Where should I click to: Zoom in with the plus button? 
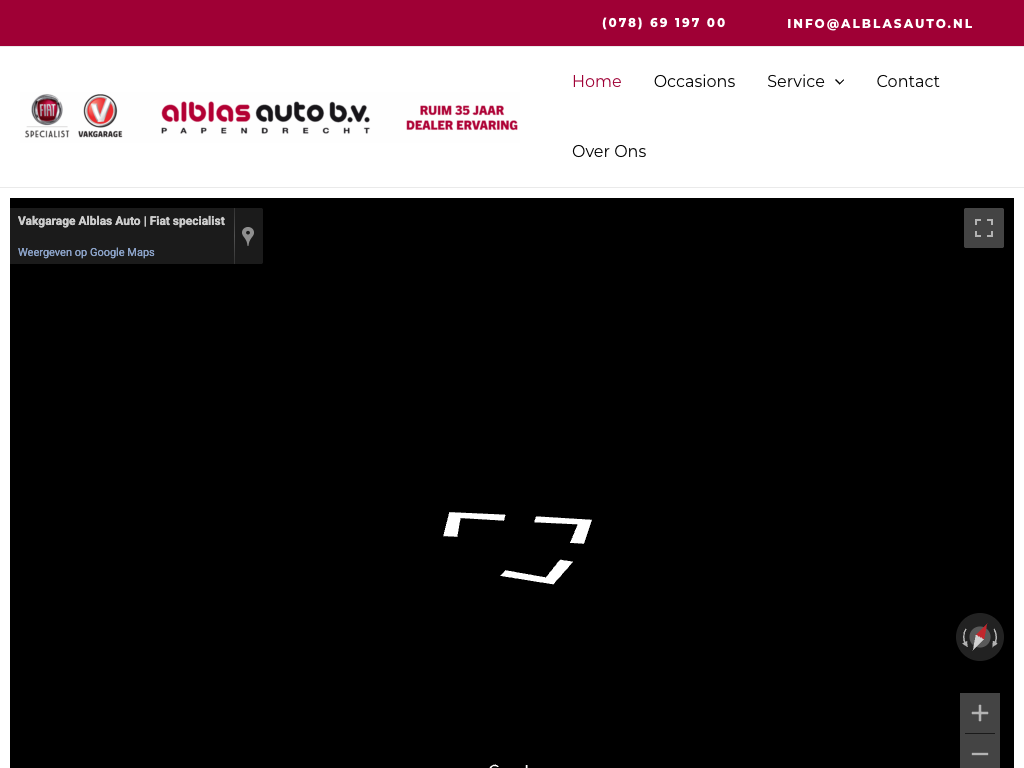click(x=979, y=713)
